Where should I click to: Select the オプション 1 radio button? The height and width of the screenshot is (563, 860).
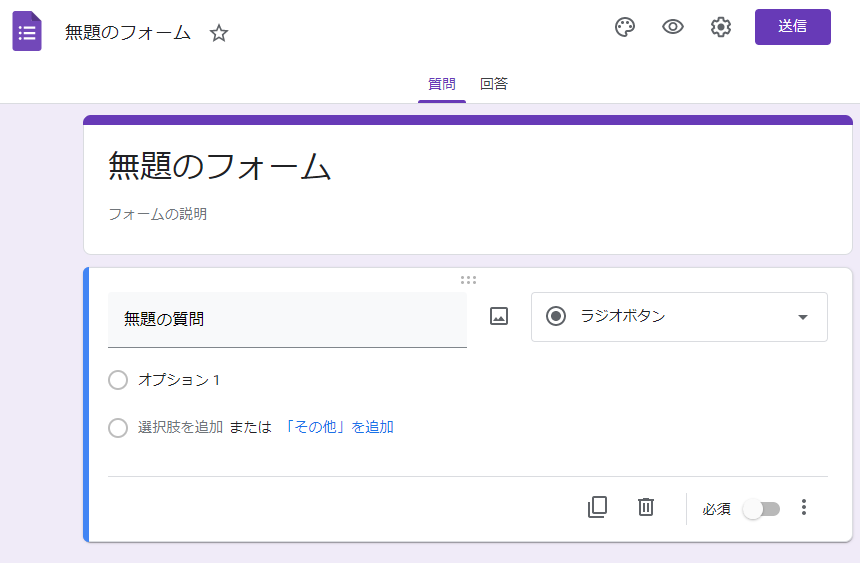point(118,380)
